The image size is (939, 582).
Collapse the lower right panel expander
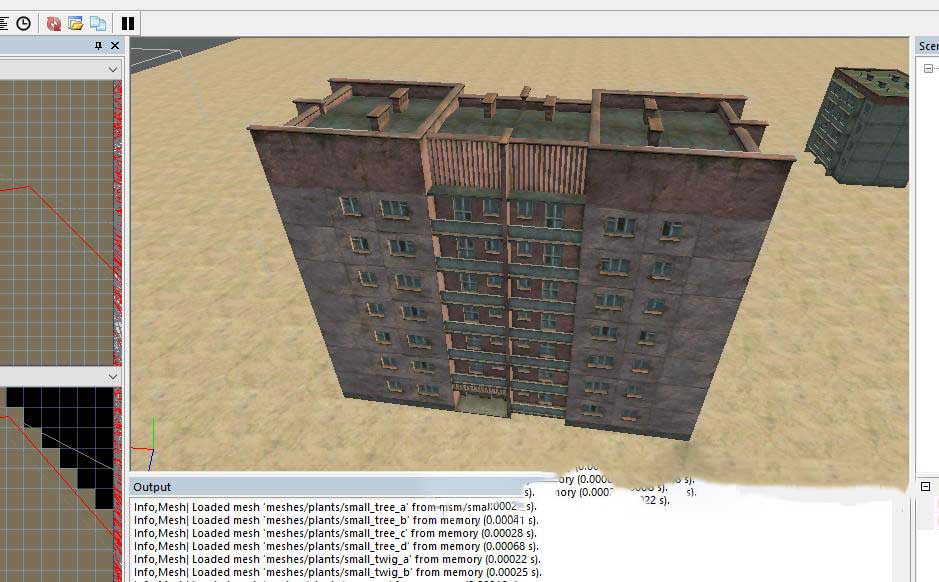(x=926, y=487)
